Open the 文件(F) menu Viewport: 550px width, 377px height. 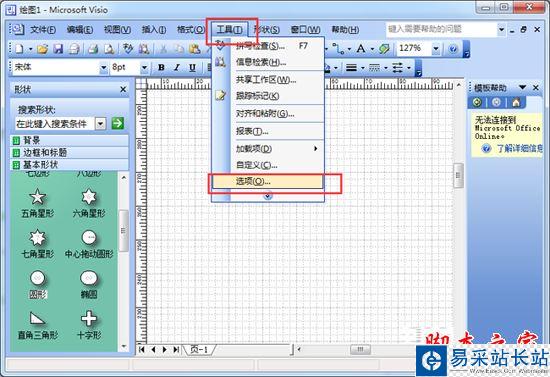[43, 29]
